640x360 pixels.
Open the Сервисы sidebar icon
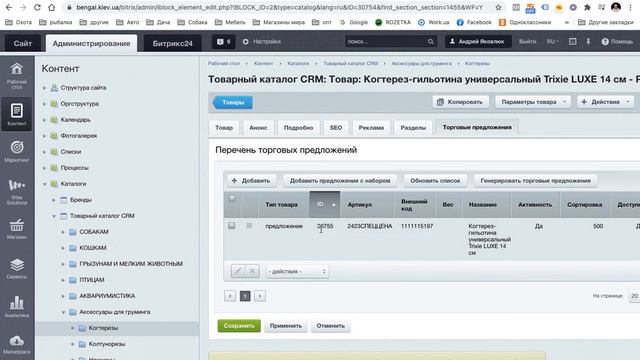click(17, 269)
